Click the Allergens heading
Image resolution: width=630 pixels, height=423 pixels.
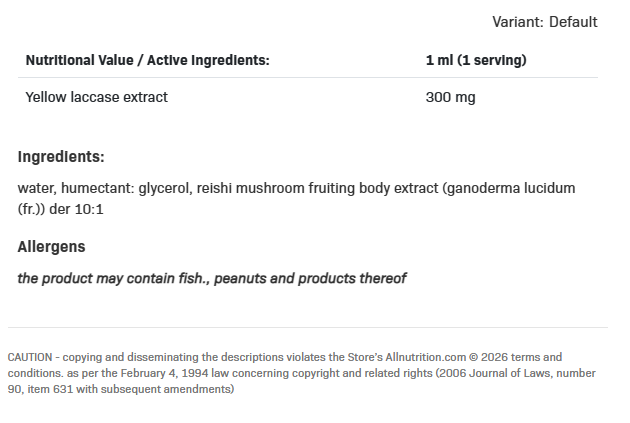click(51, 246)
